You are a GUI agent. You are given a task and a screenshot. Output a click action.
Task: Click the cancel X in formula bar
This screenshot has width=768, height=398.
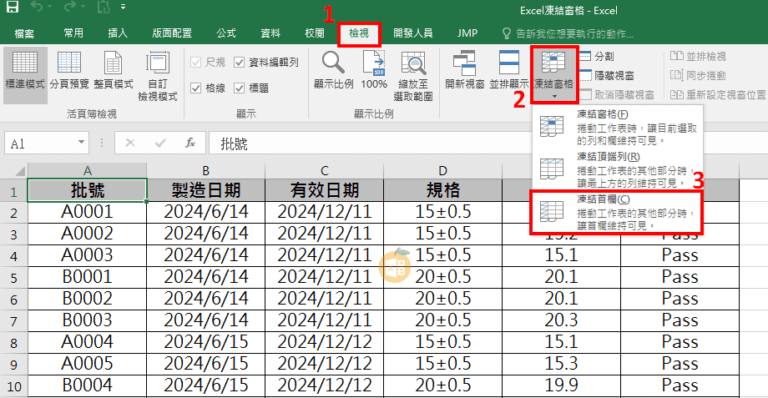(130, 143)
